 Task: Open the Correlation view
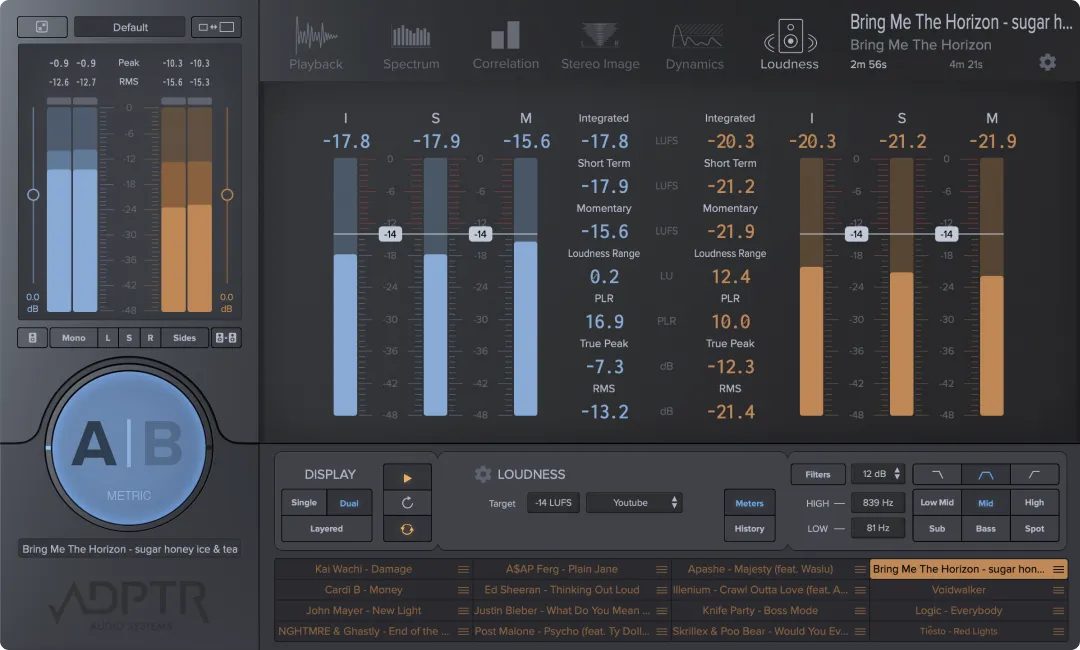click(x=506, y=45)
